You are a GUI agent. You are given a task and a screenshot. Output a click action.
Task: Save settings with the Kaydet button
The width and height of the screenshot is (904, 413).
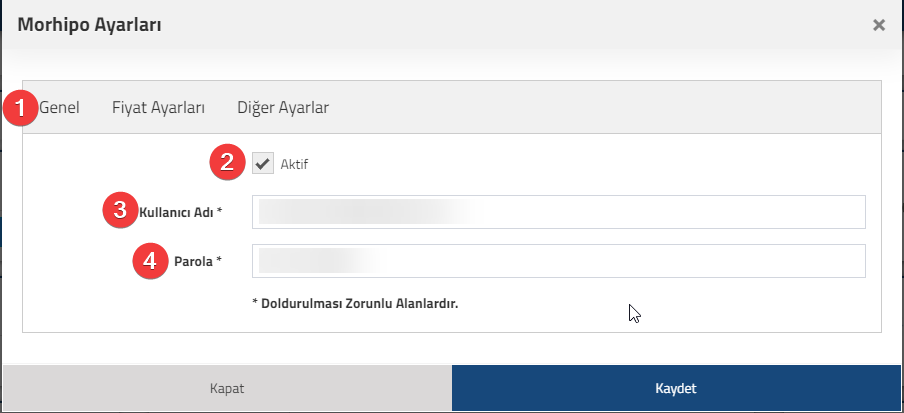(676, 388)
